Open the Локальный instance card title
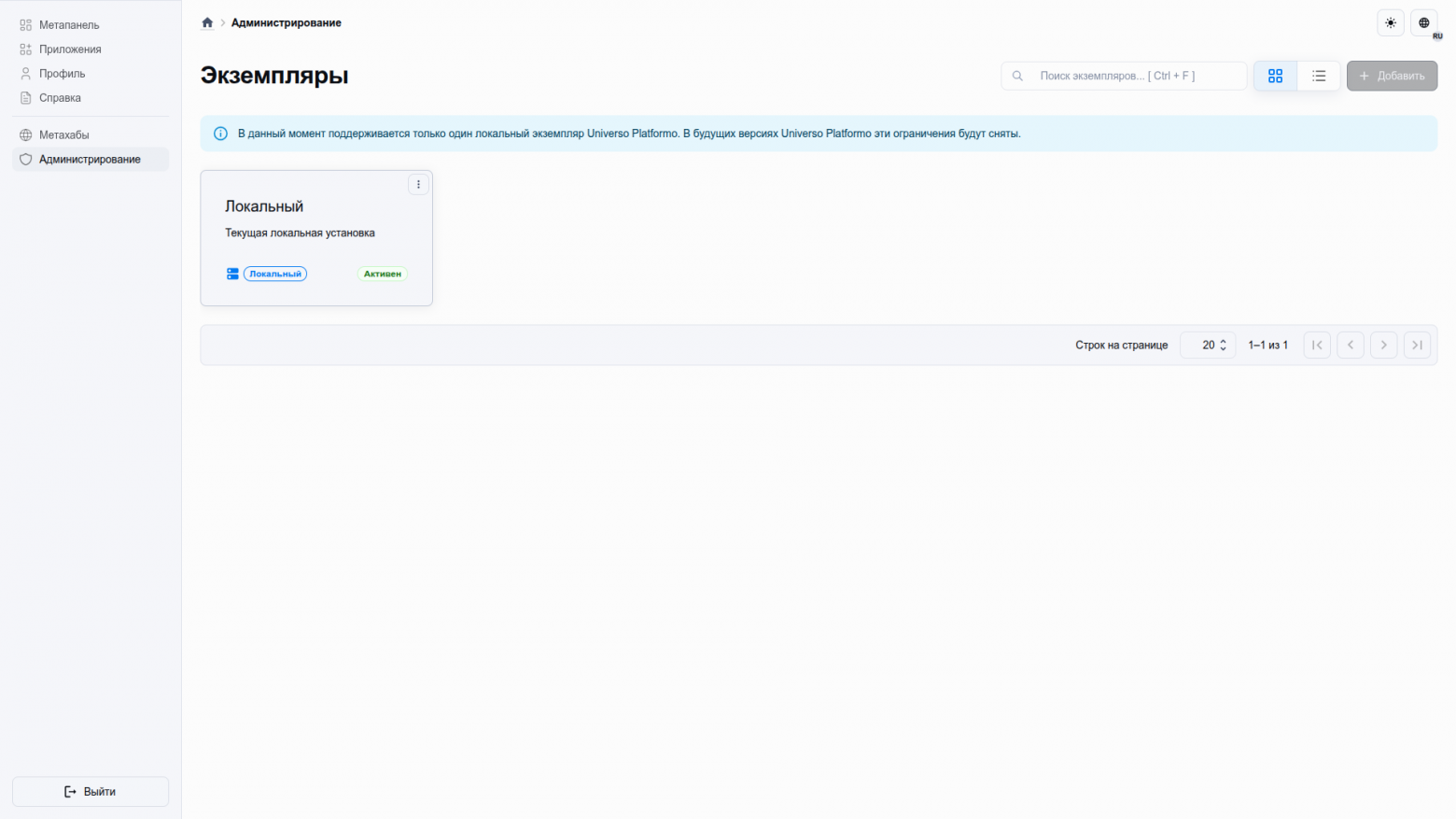Screen dimensions: 1456x819 click(264, 206)
